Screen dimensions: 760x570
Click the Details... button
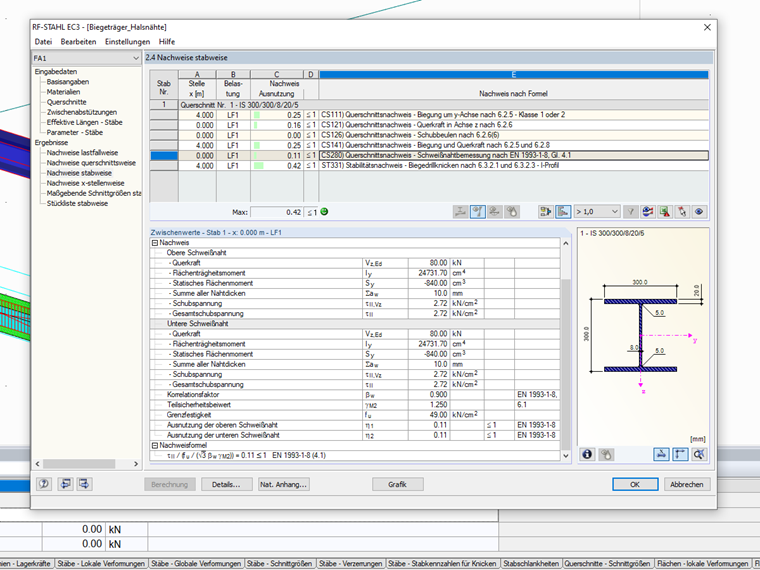click(x=225, y=484)
